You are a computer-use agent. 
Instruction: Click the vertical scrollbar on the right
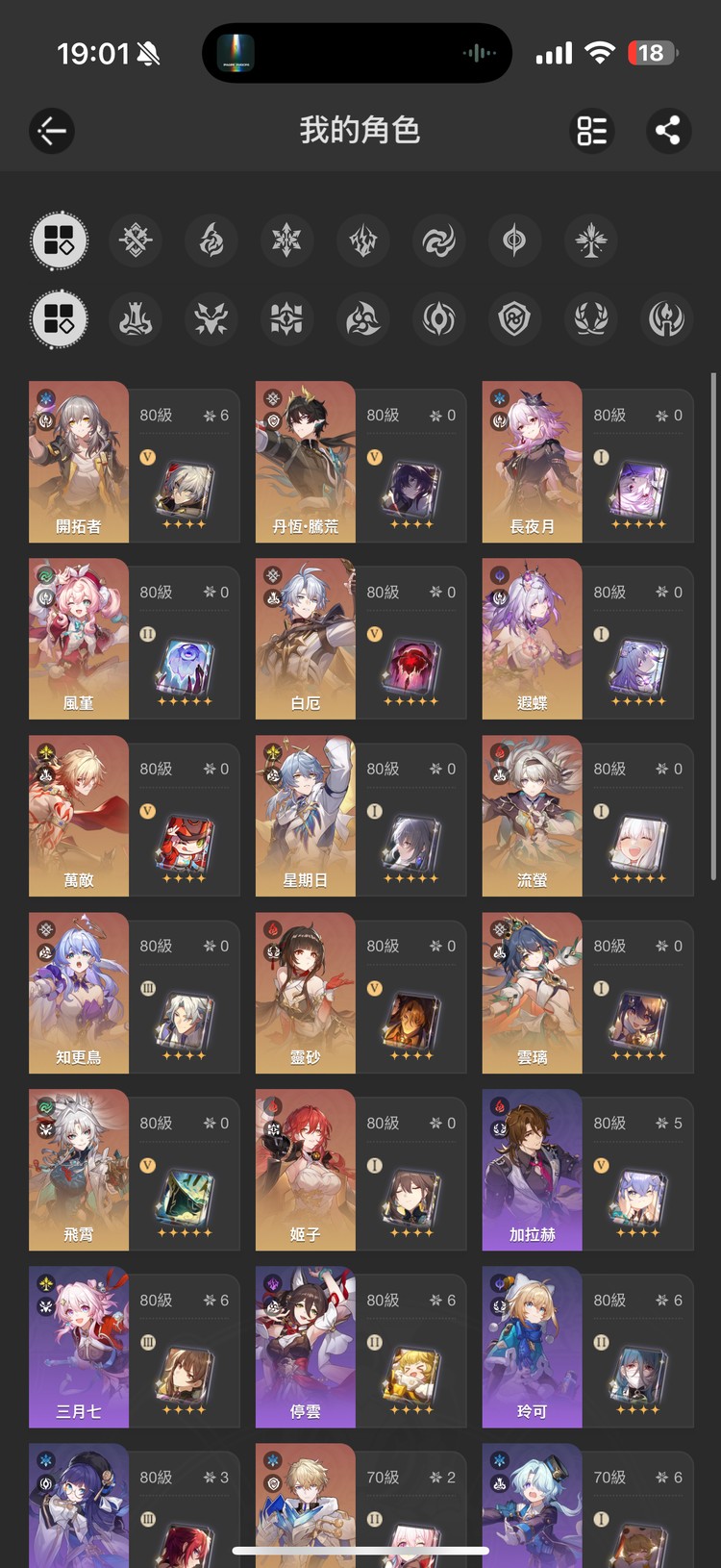tap(712, 625)
